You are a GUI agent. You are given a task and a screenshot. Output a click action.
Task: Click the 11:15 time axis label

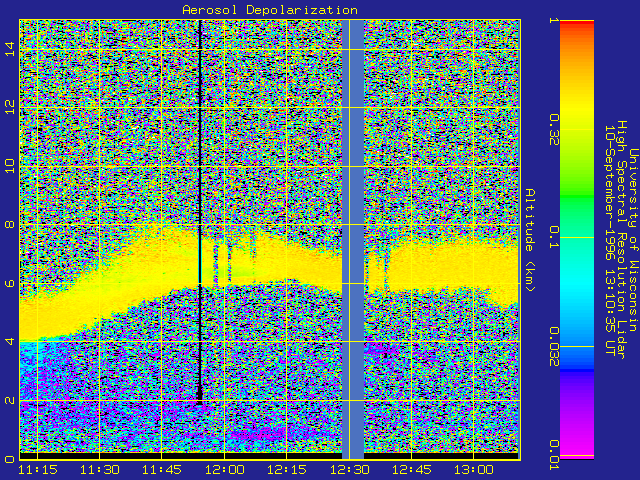(38, 470)
